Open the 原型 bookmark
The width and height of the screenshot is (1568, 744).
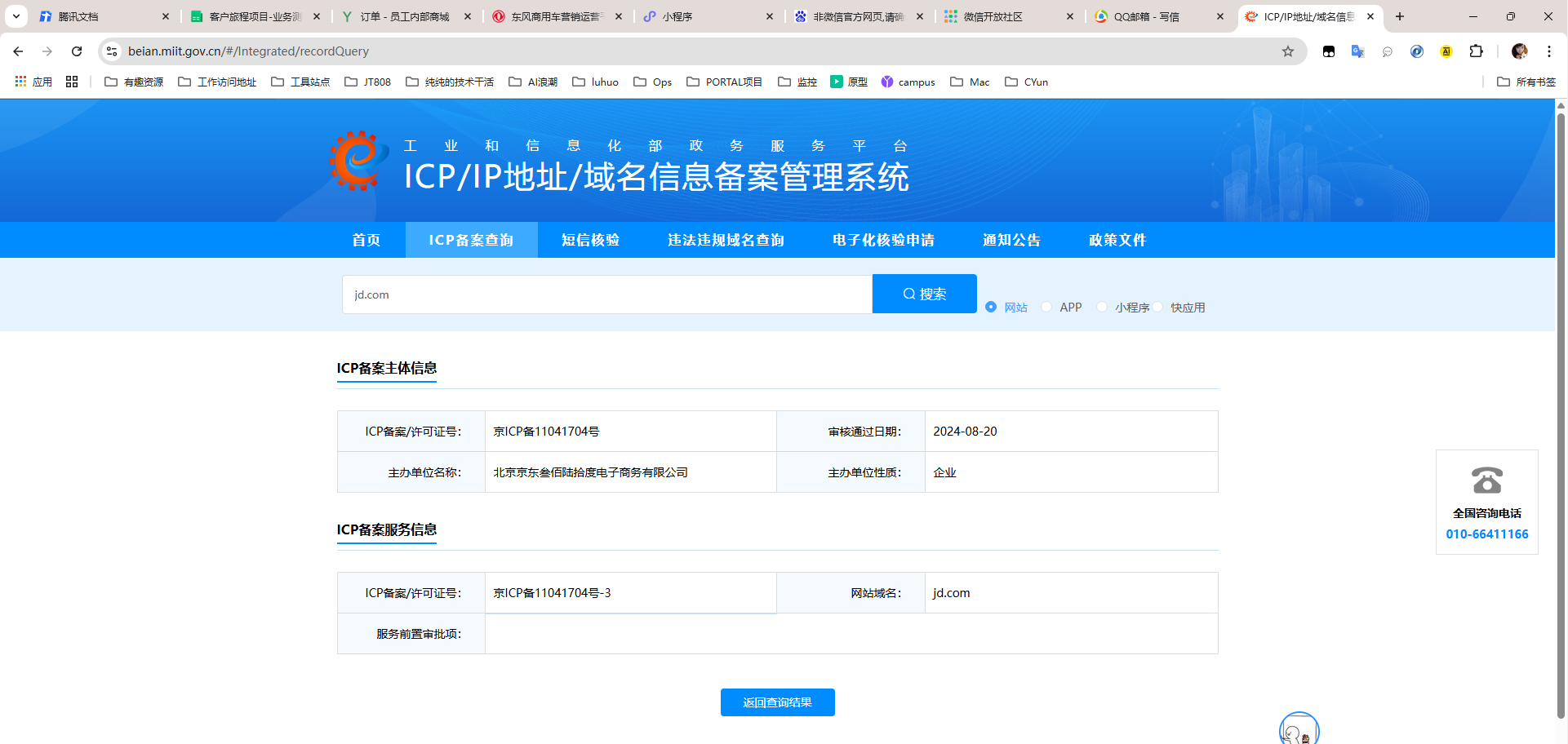coord(849,82)
